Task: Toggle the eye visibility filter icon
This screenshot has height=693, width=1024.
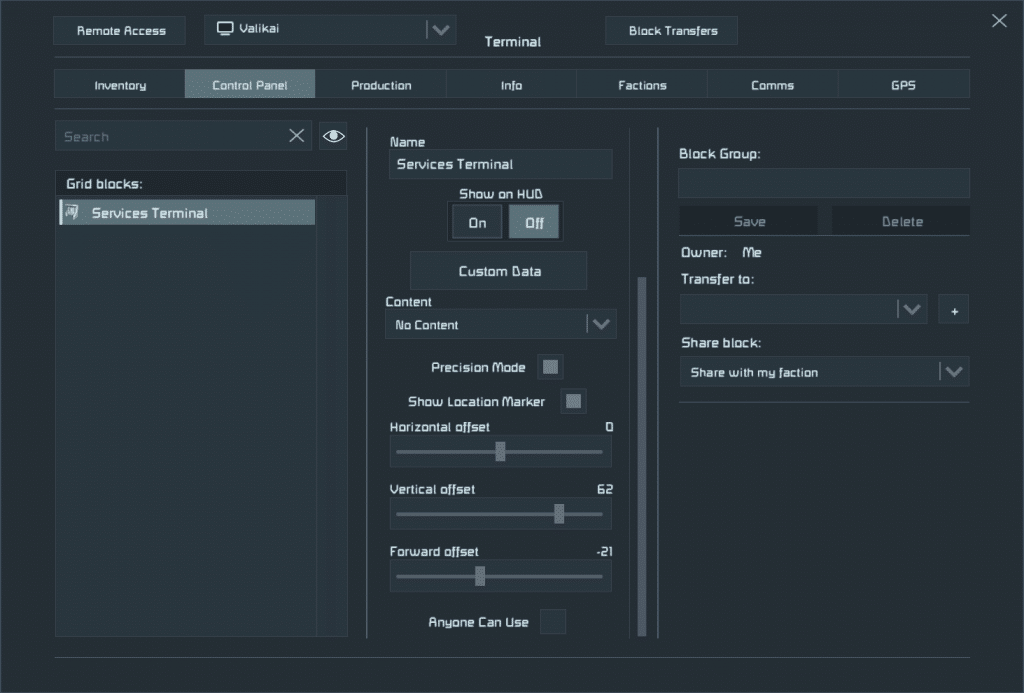Action: pyautogui.click(x=333, y=136)
